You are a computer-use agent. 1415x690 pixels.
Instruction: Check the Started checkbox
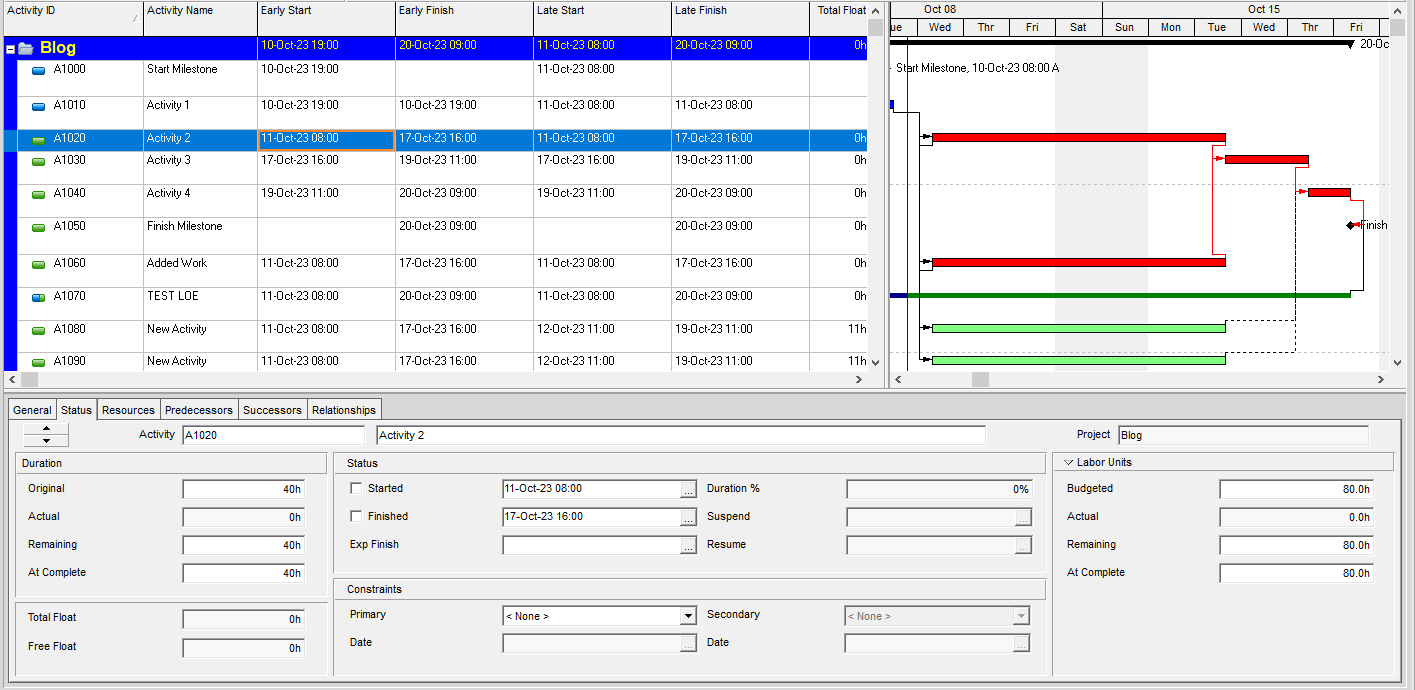[356, 489]
